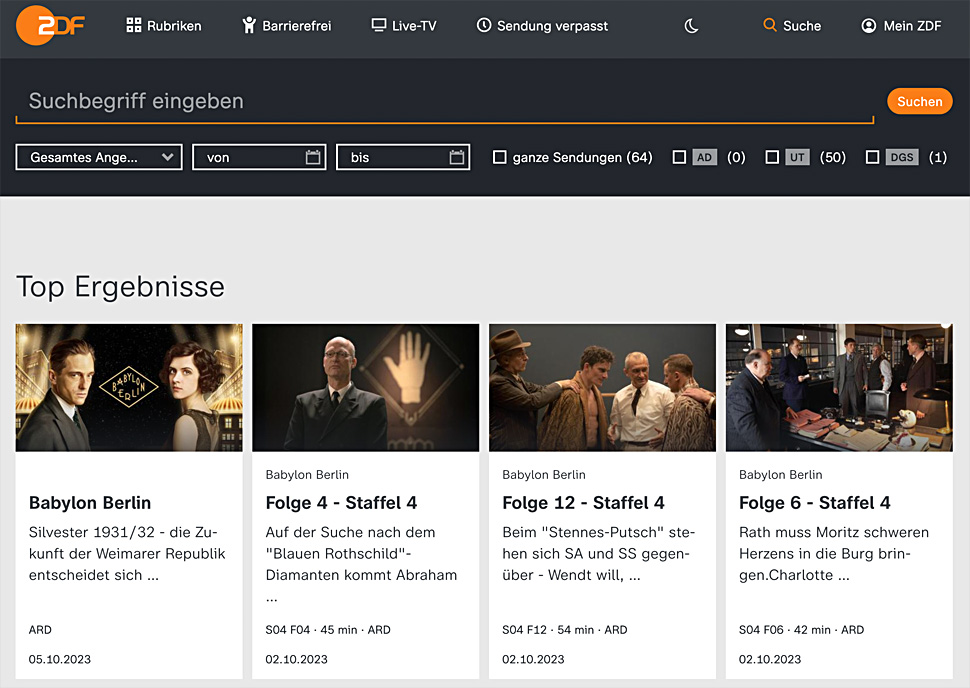Image resolution: width=970 pixels, height=688 pixels.
Task: Click the 02.10.2023 date under Folge 6
Action: 770,660
